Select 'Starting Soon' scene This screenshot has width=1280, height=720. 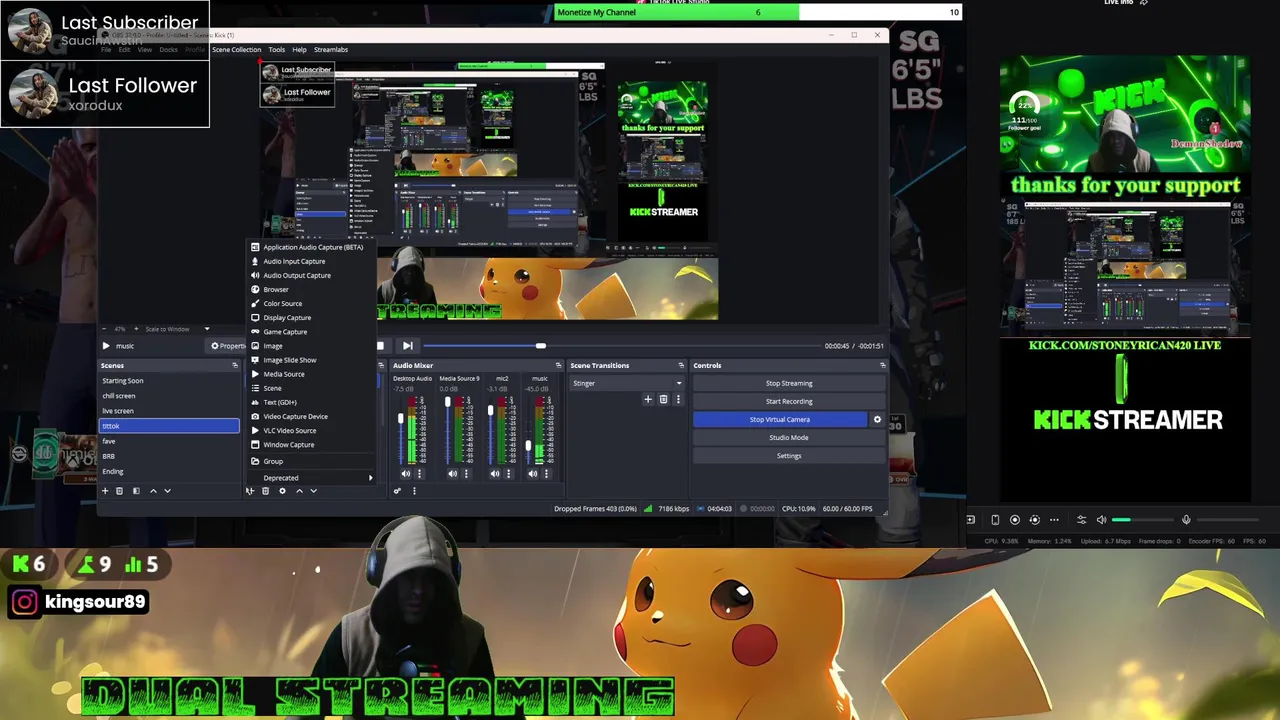tap(169, 380)
